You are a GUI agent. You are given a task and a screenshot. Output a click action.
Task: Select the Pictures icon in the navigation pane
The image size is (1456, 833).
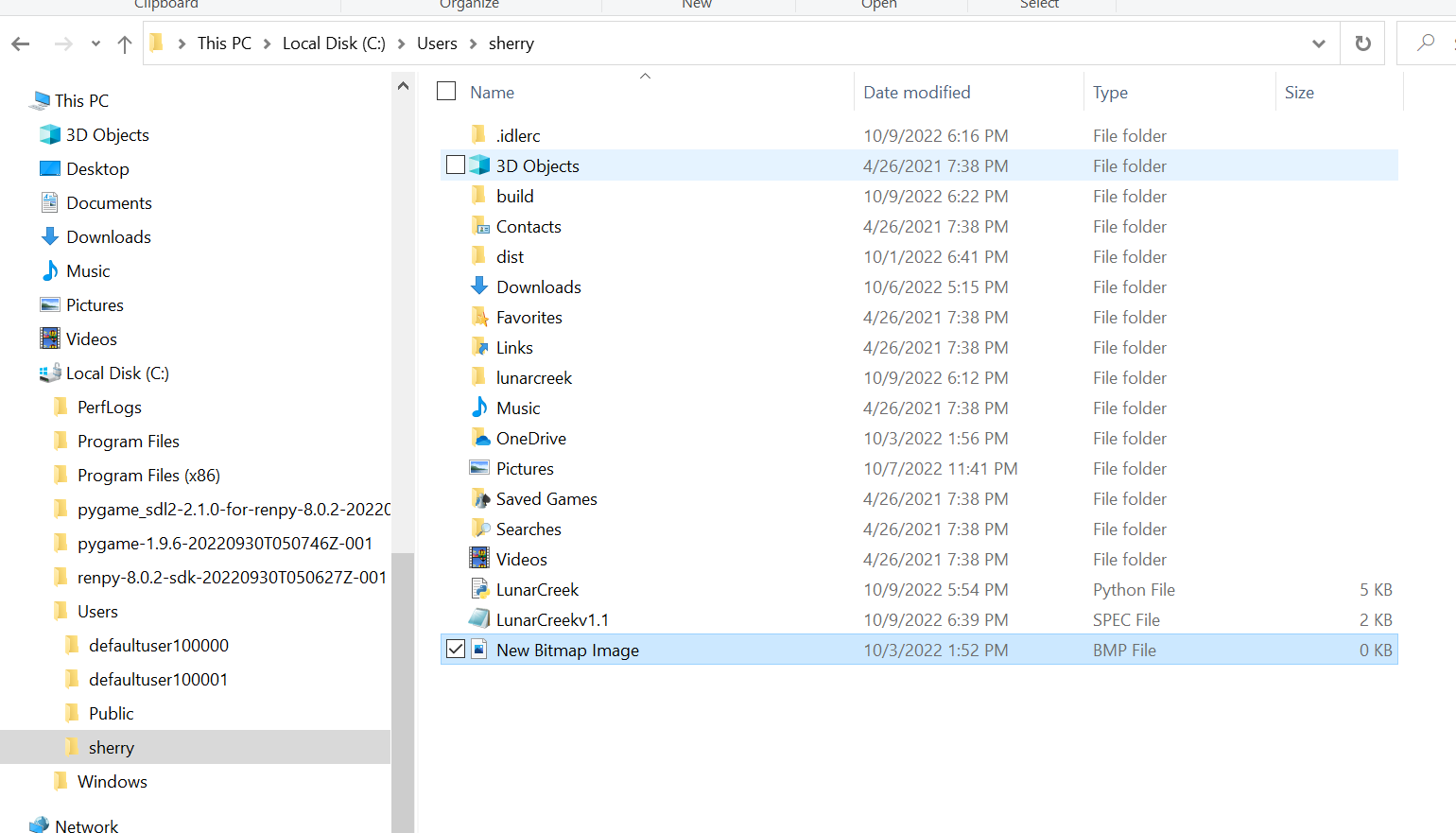coord(49,304)
